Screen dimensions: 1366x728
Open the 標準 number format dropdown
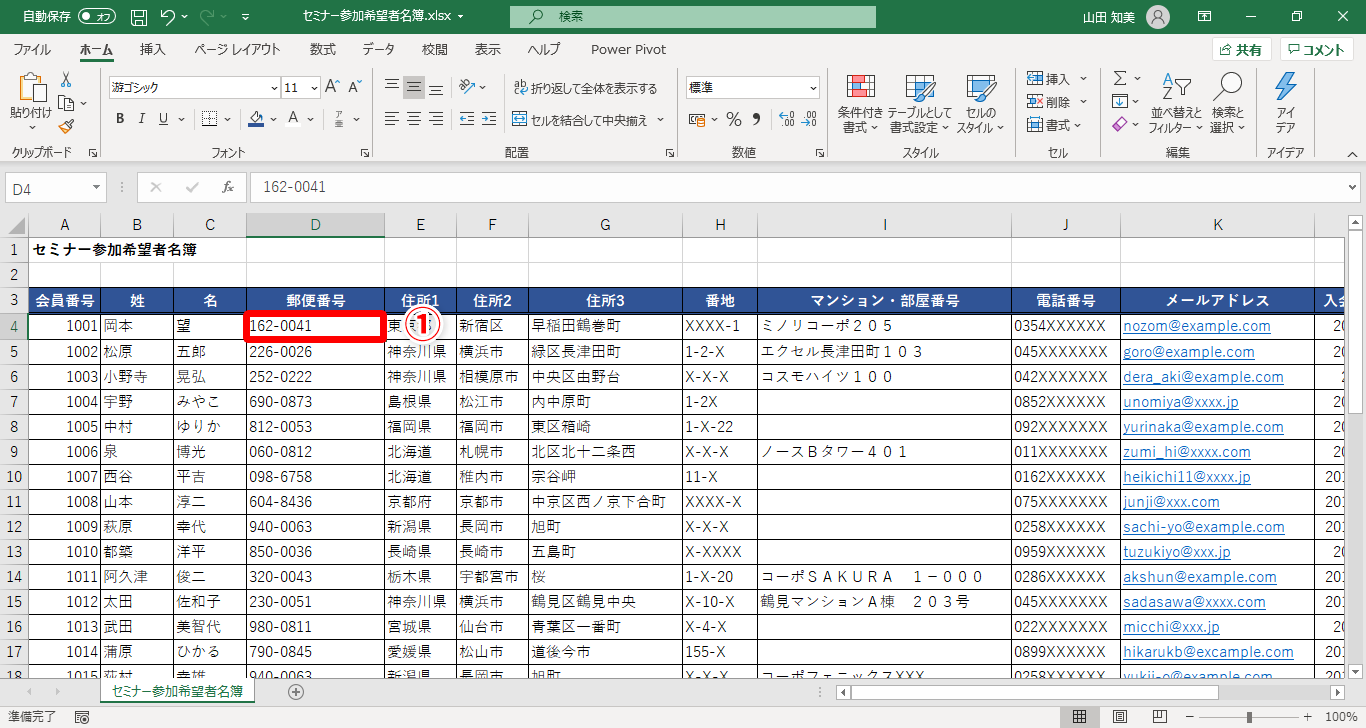click(813, 88)
